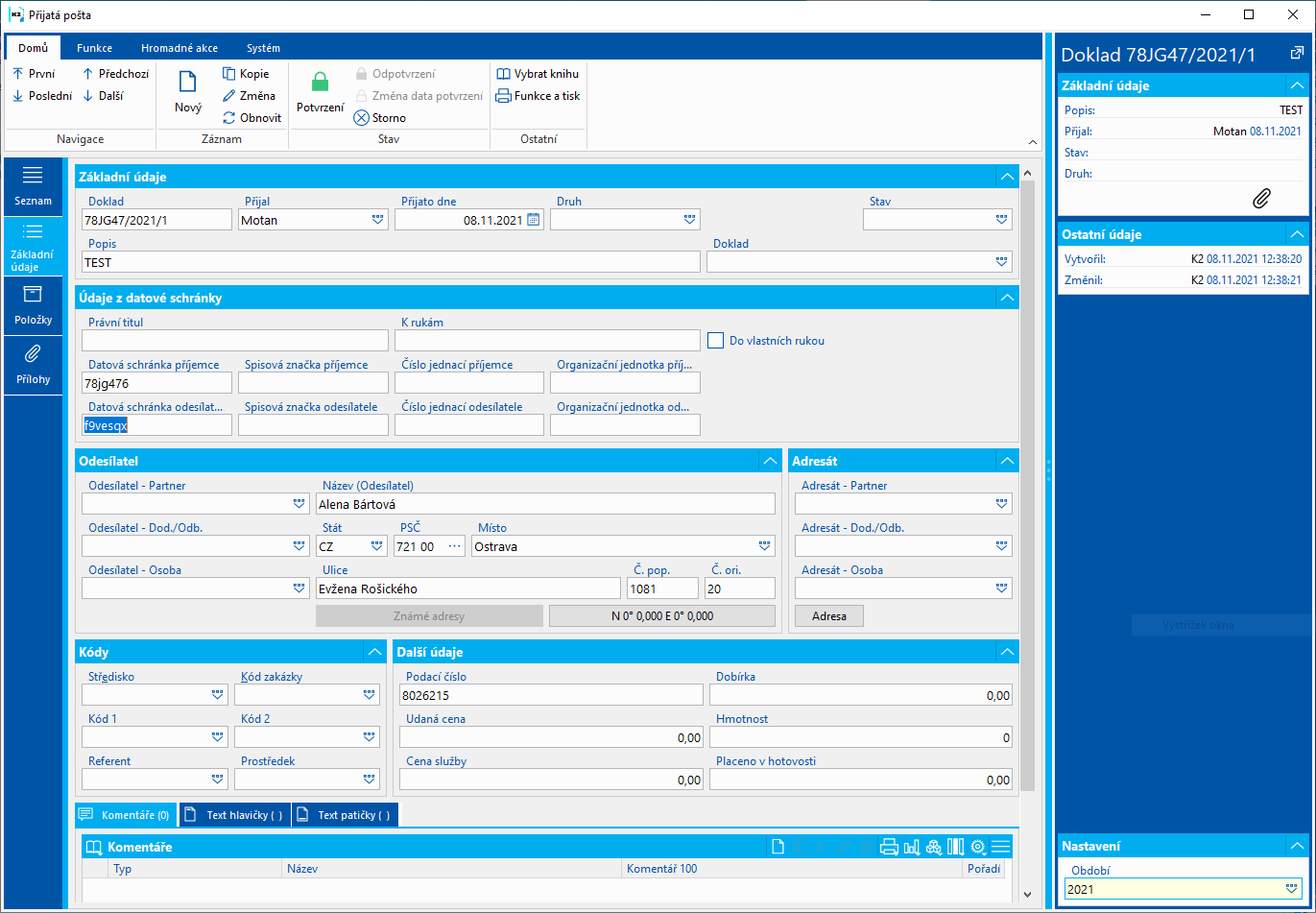Viewport: 1316px width, 913px height.
Task: Open the Přijal dropdown
Action: 377,220
